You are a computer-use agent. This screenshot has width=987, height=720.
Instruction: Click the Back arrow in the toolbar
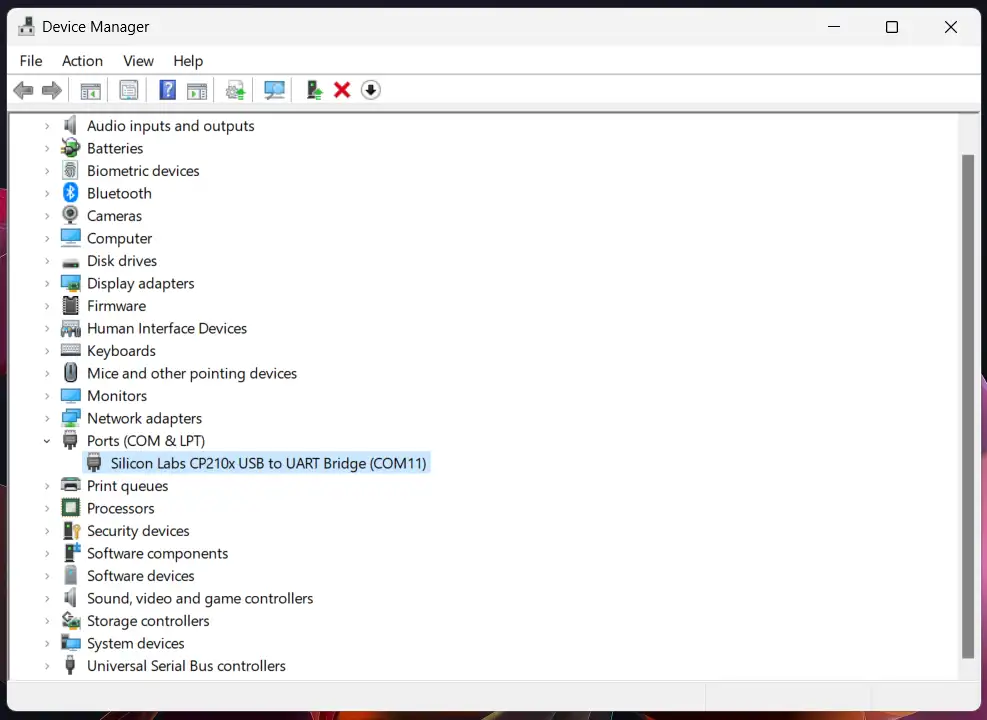[23, 90]
